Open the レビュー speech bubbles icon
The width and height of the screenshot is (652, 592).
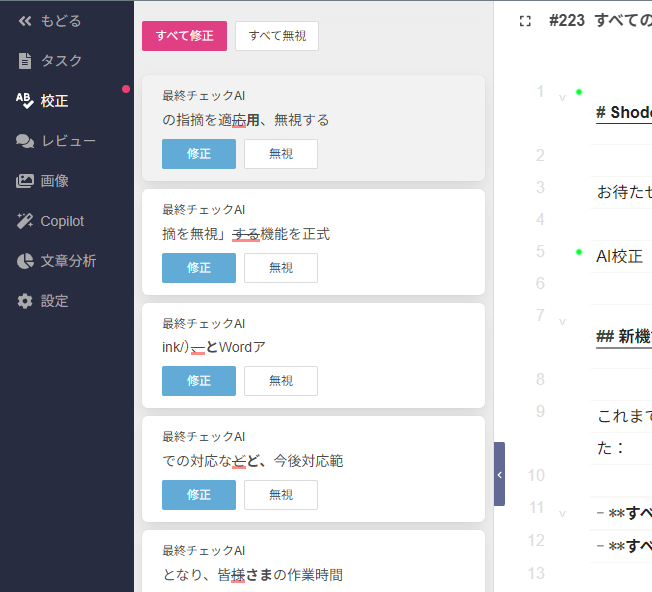tap(25, 141)
